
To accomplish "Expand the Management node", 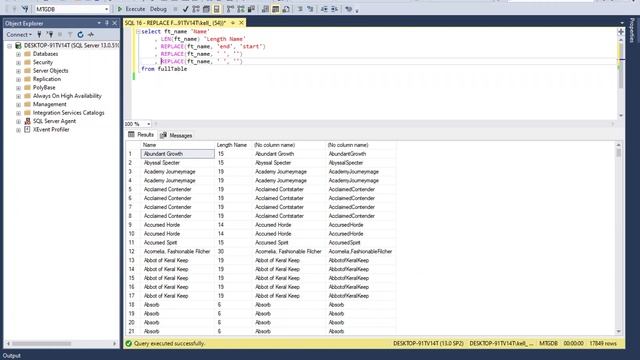I will [x=18, y=104].
